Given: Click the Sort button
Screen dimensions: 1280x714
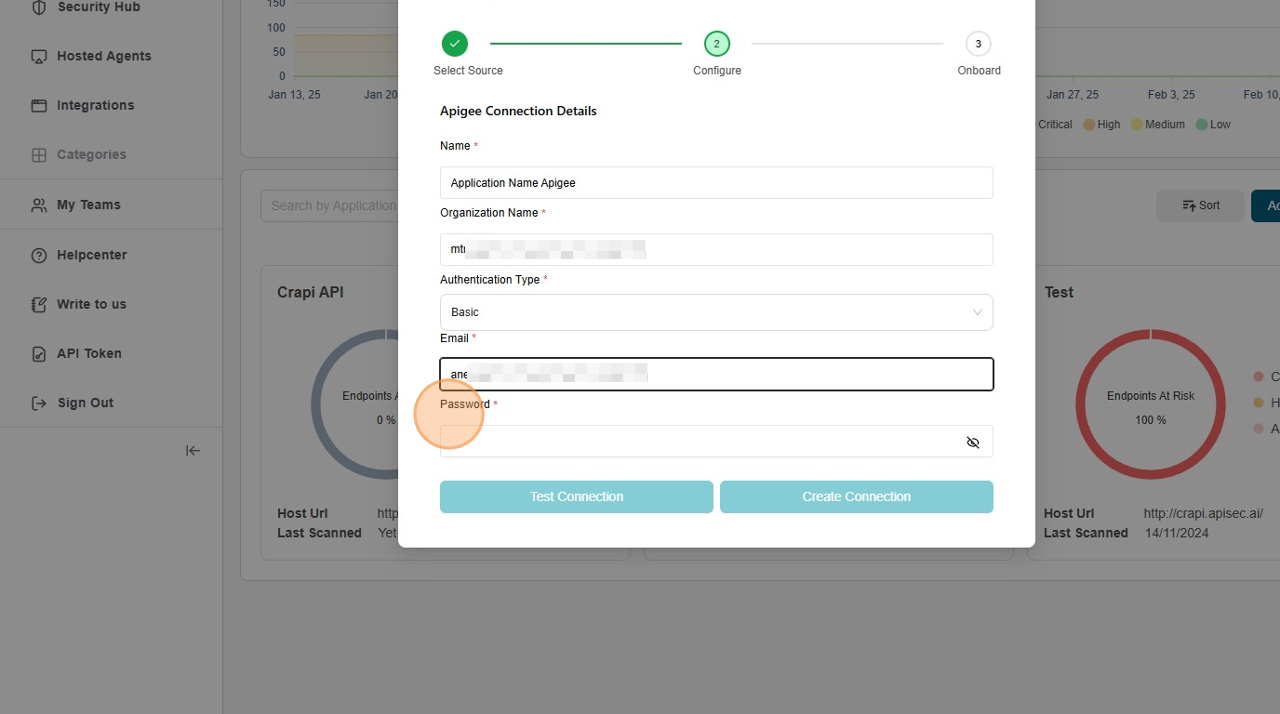Looking at the screenshot, I should pyautogui.click(x=1200, y=205).
